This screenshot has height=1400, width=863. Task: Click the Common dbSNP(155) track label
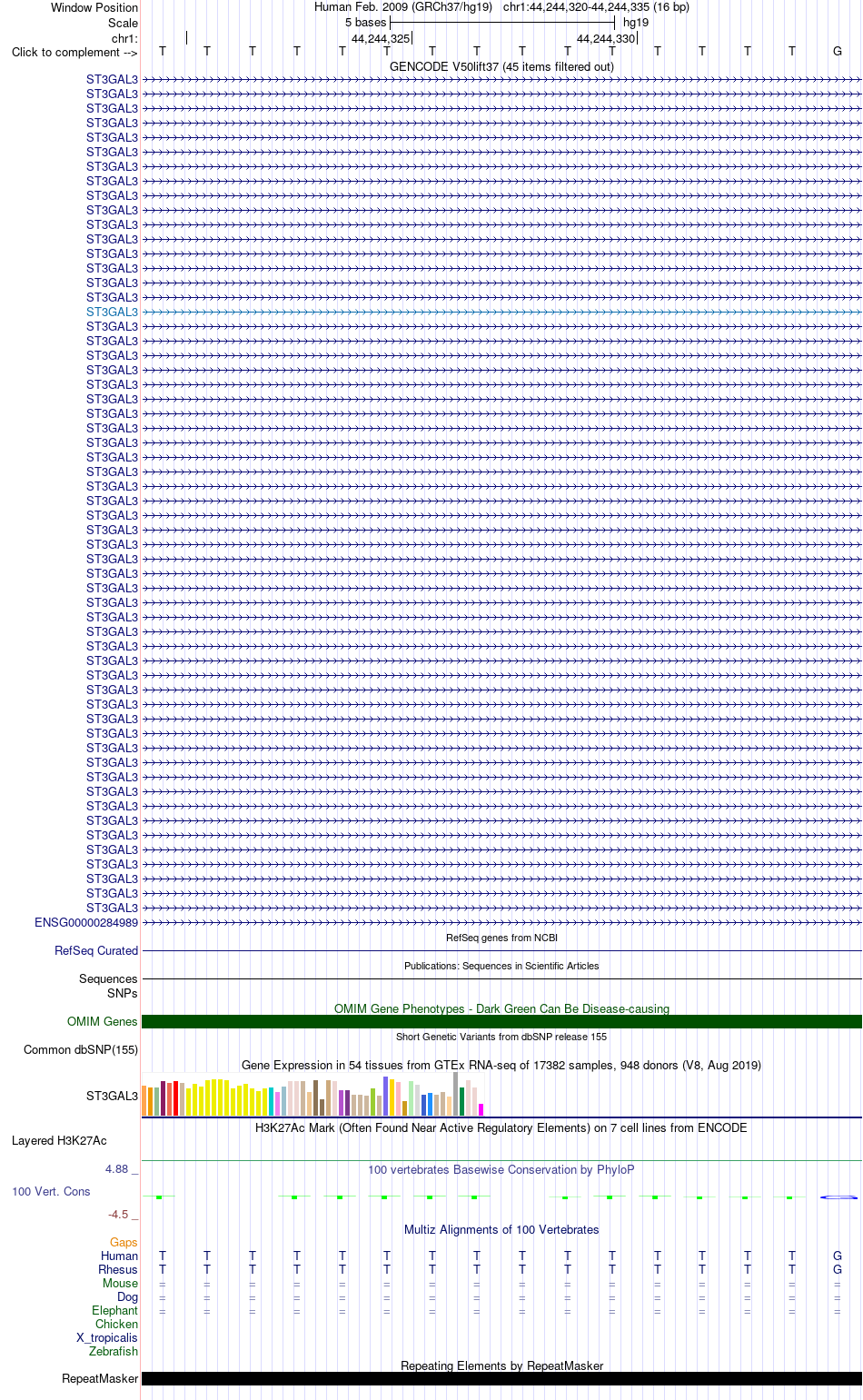point(81,1049)
